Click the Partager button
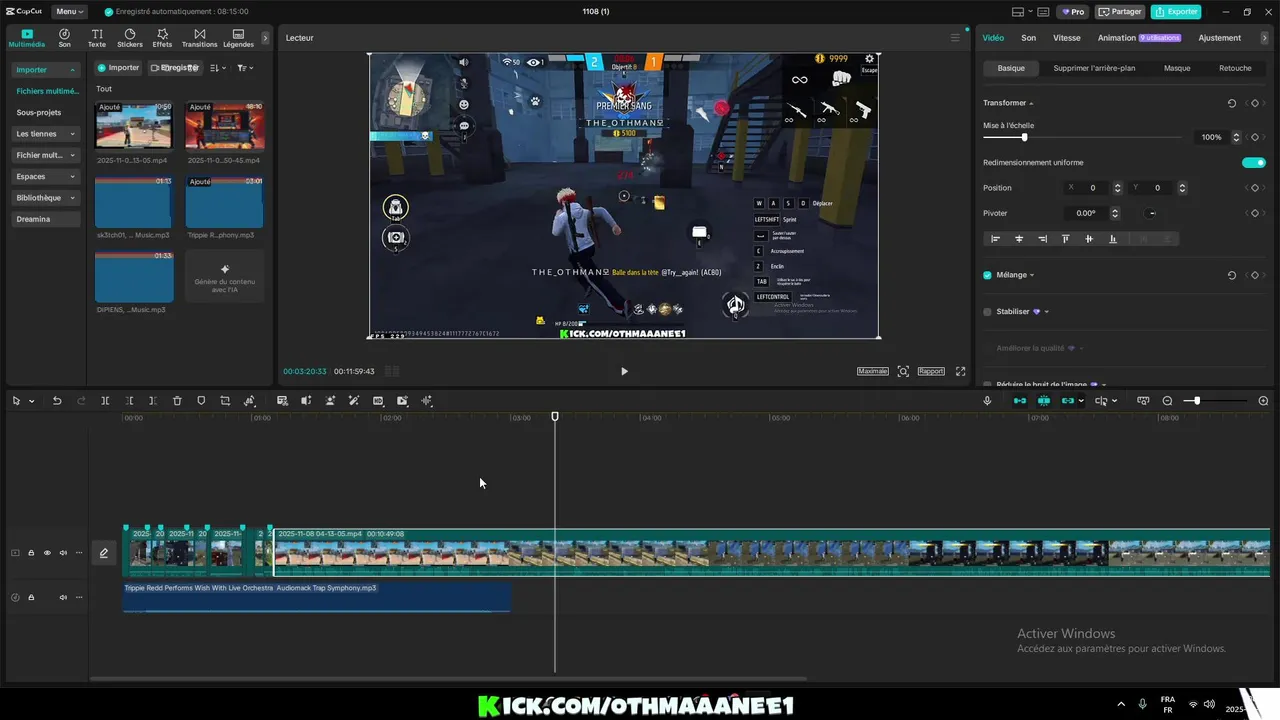The width and height of the screenshot is (1280, 720). [x=1120, y=12]
